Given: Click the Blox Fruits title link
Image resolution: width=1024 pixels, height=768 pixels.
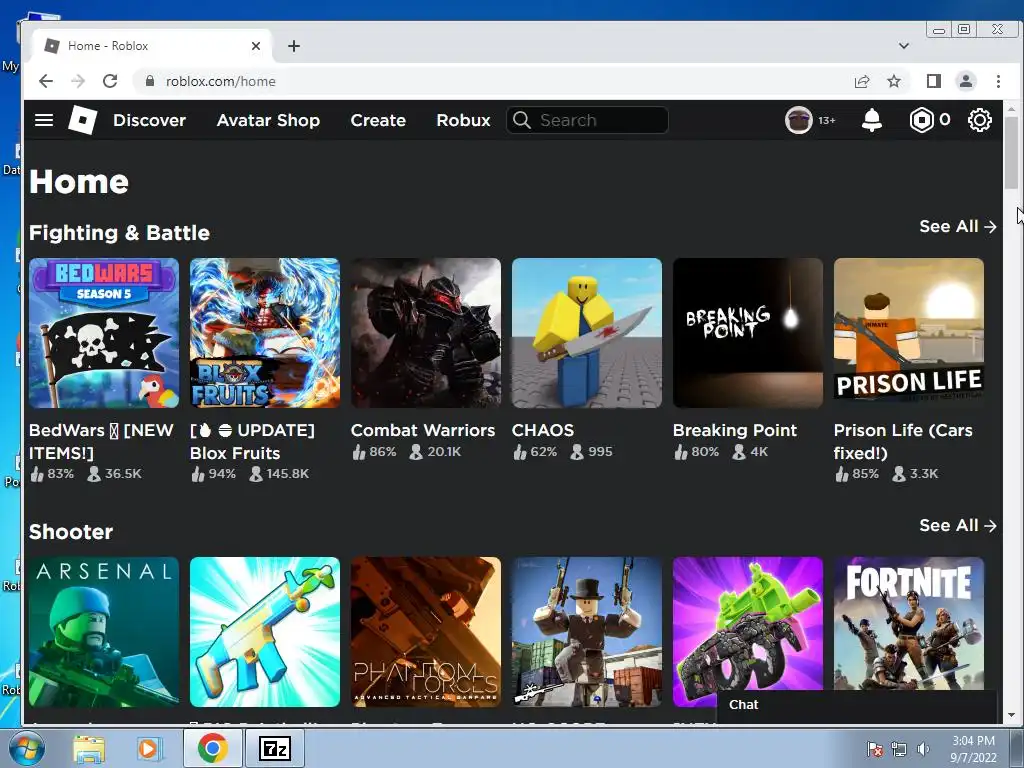Looking at the screenshot, I should click(252, 441).
